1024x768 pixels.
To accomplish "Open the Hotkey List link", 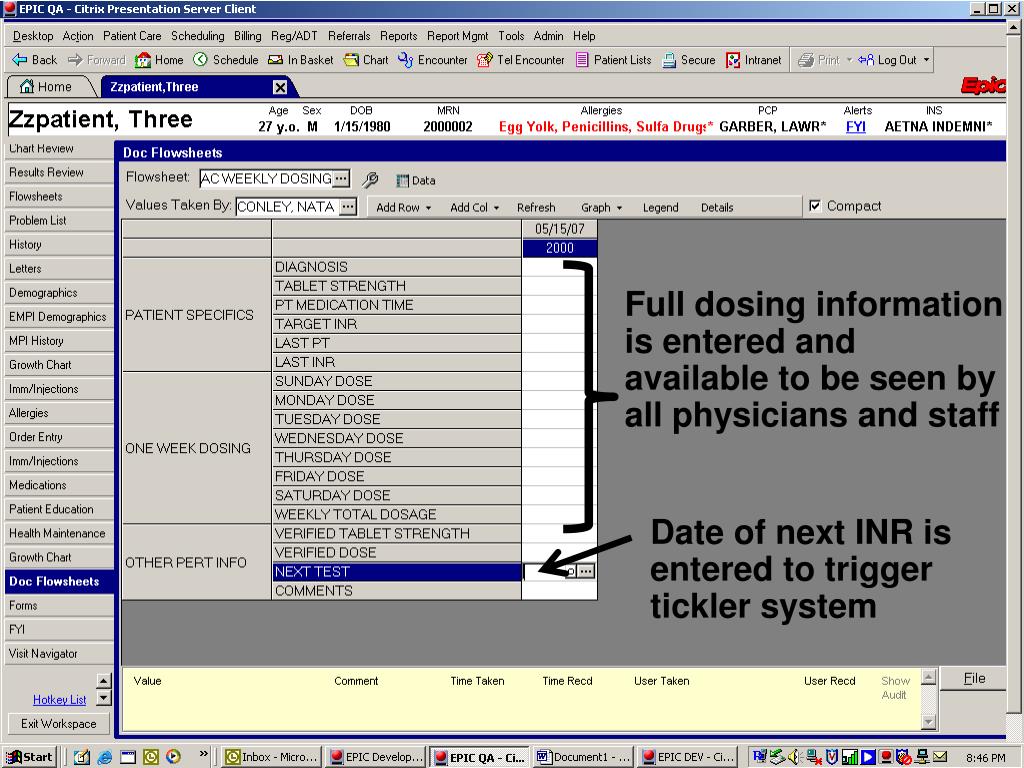I will [59, 699].
